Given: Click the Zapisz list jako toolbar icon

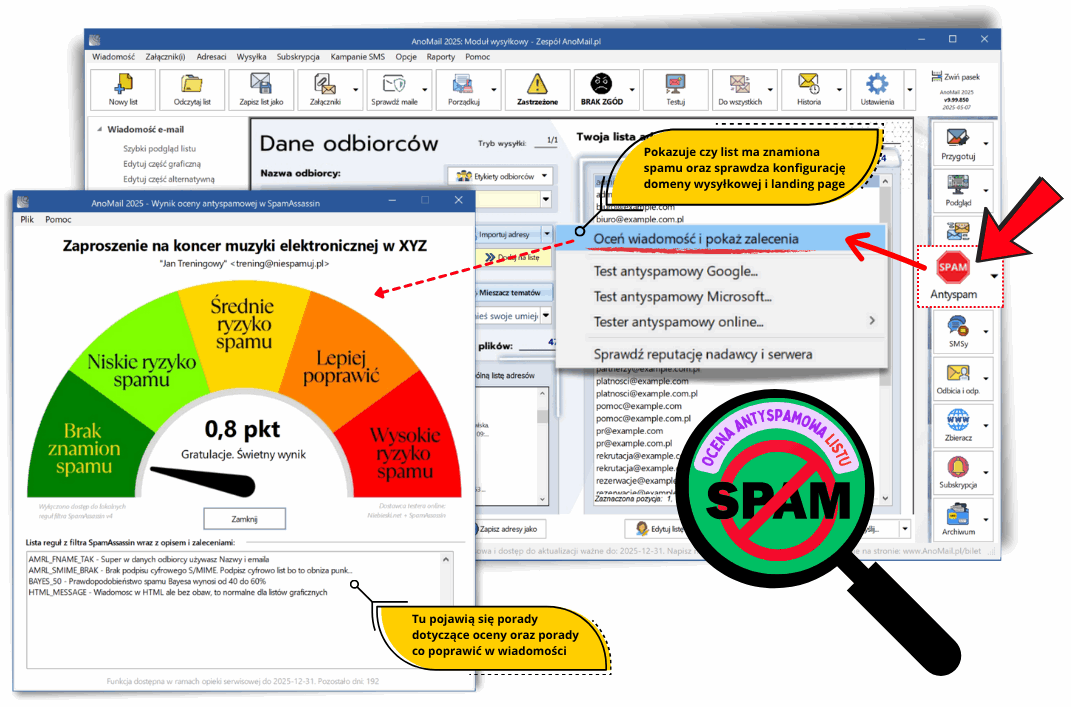Looking at the screenshot, I should tap(261, 89).
